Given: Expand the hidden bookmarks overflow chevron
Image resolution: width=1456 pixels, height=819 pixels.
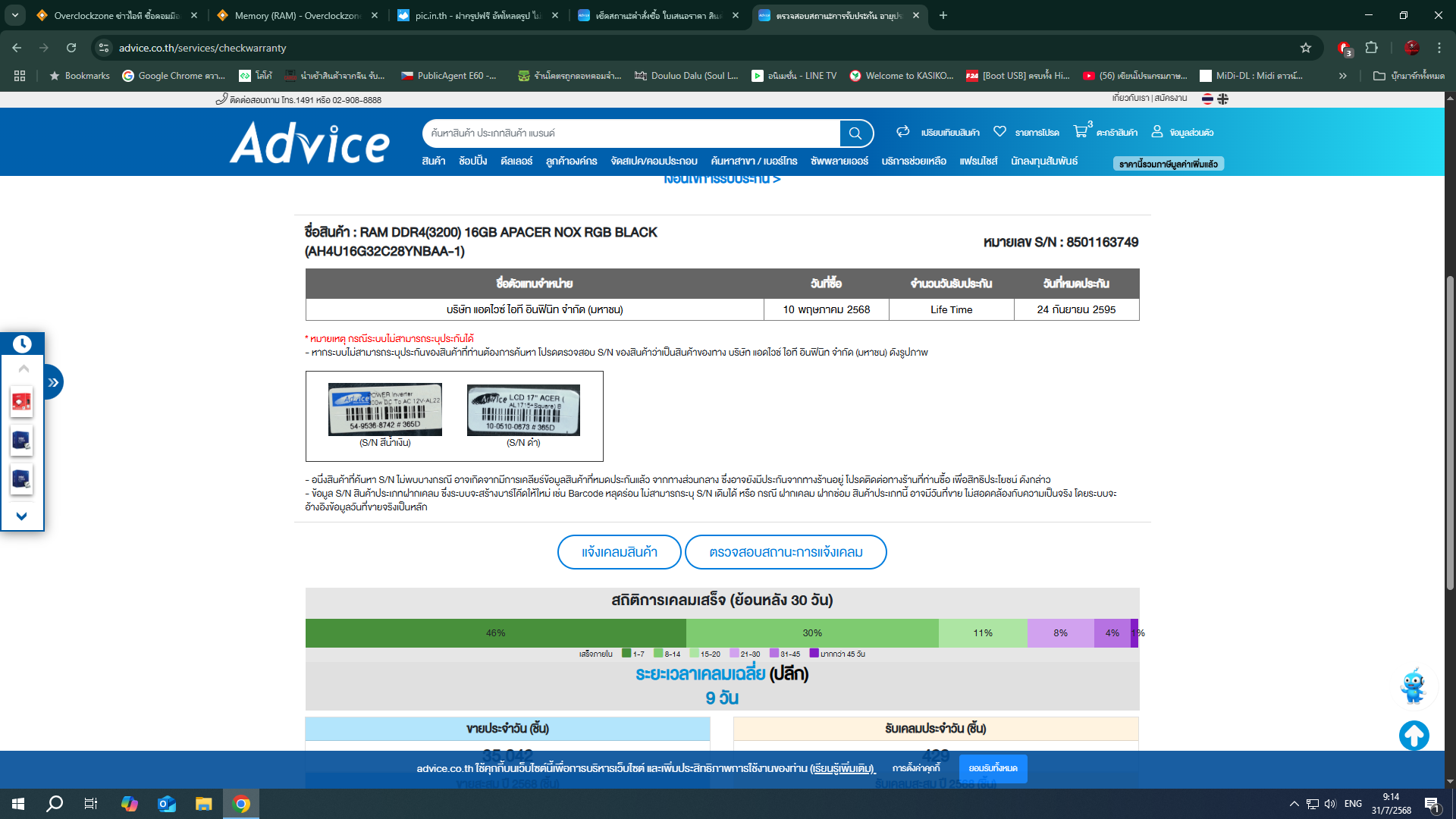Looking at the screenshot, I should pos(1343,76).
